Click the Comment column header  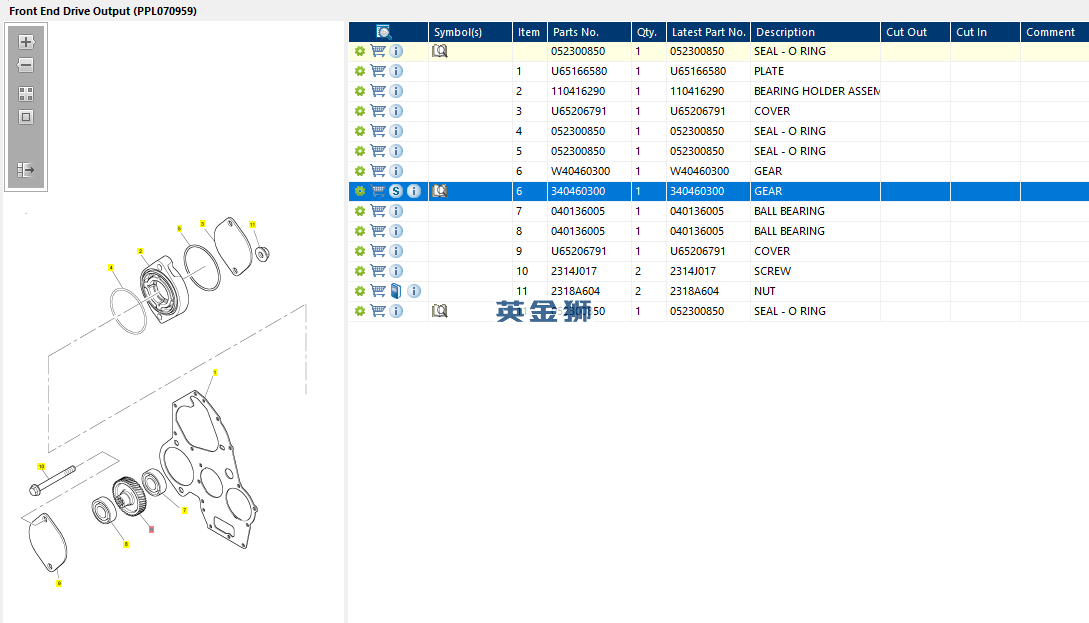1055,32
